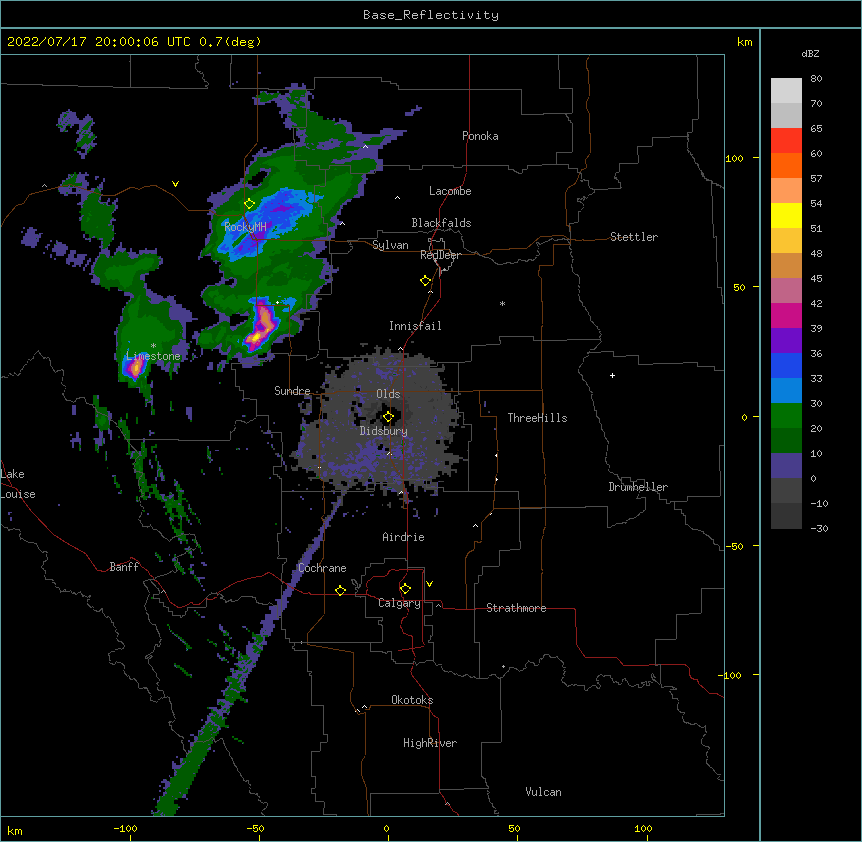Select the bright green legend swatch

click(786, 416)
